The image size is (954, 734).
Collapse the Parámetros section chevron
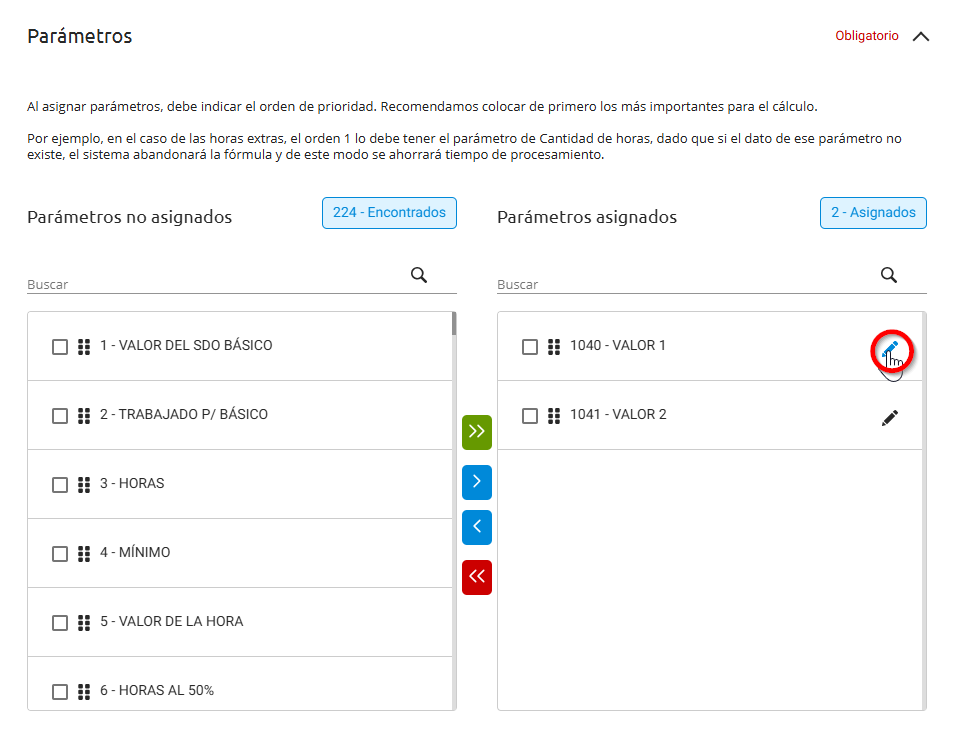pyautogui.click(x=921, y=37)
